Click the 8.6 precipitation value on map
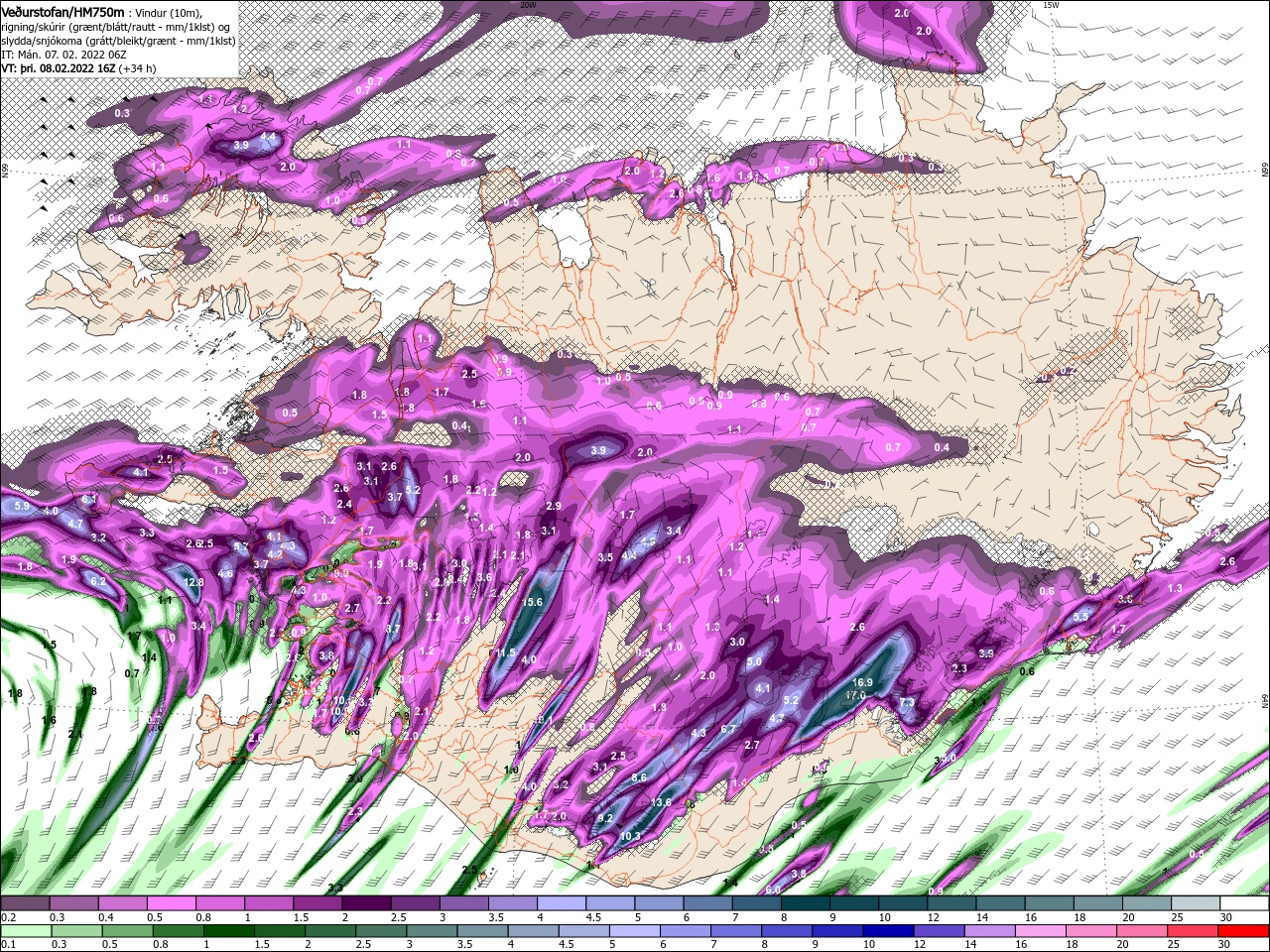The image size is (1270, 952). click(639, 777)
